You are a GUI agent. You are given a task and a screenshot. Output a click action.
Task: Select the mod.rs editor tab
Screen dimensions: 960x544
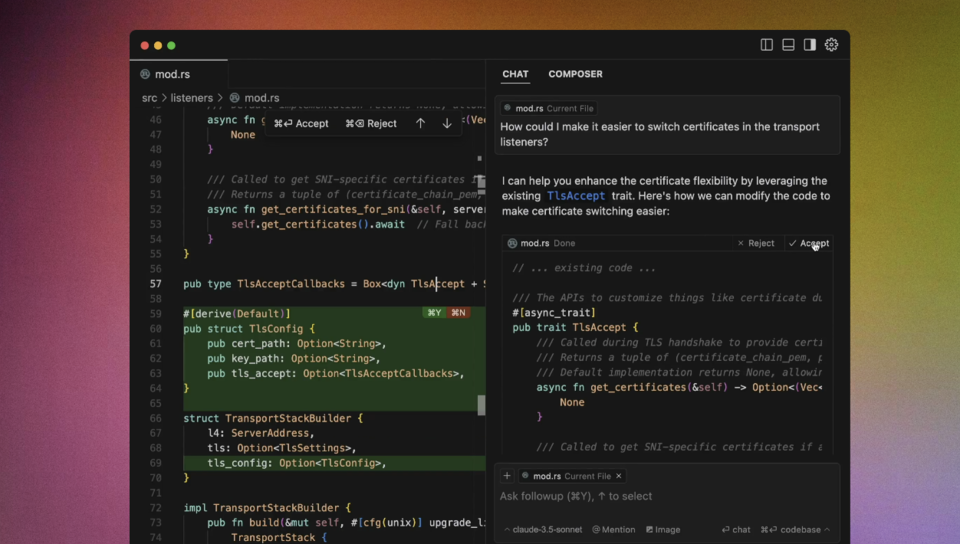point(172,74)
